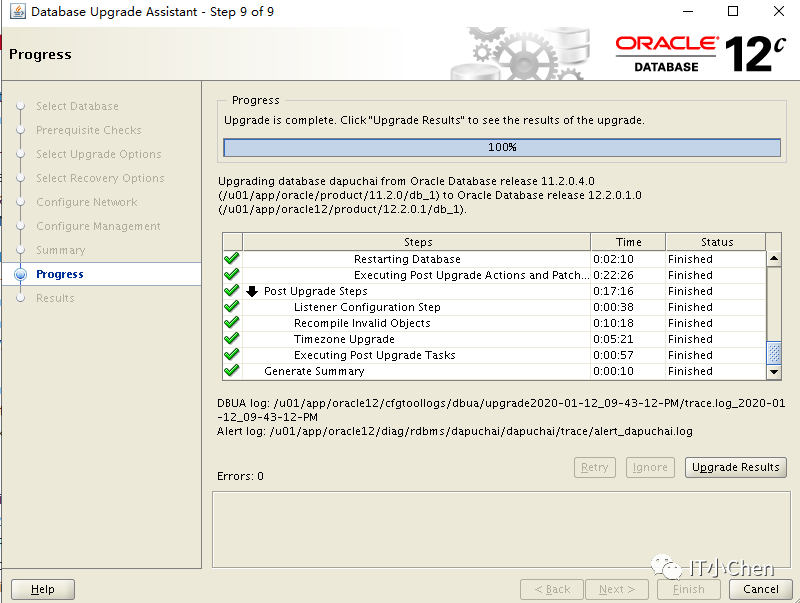The height and width of the screenshot is (603, 800).
Task: Select the Select Recovery Options step
Action: coord(100,178)
